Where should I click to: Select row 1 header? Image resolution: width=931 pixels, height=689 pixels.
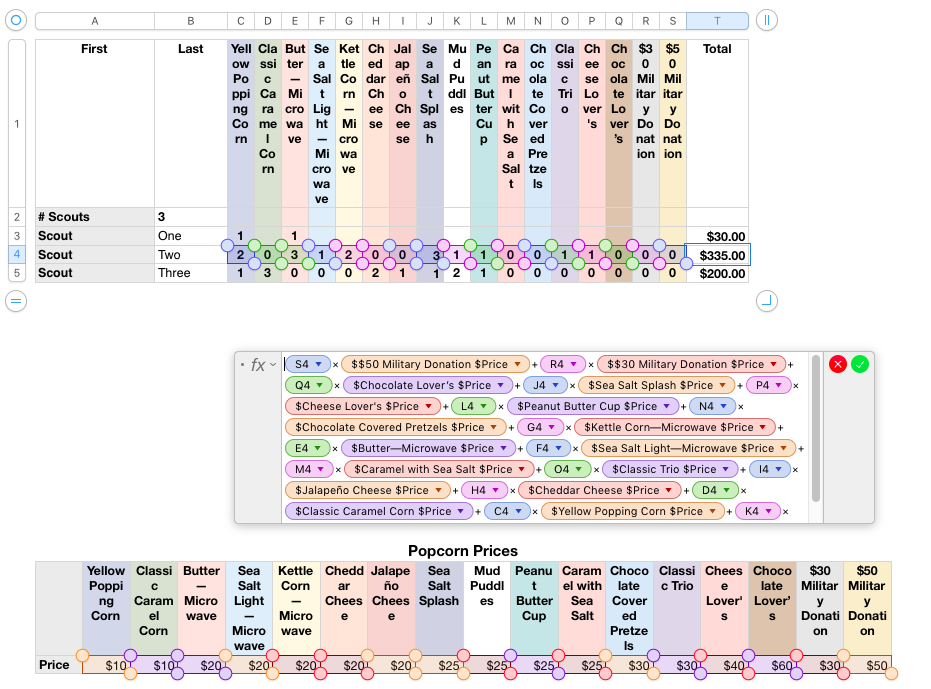[17, 124]
